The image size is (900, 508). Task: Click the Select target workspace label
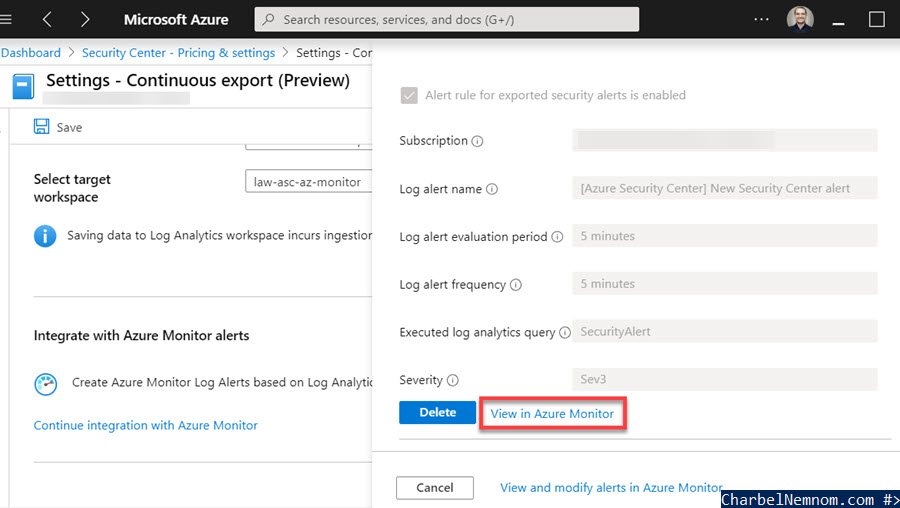pyautogui.click(x=72, y=188)
